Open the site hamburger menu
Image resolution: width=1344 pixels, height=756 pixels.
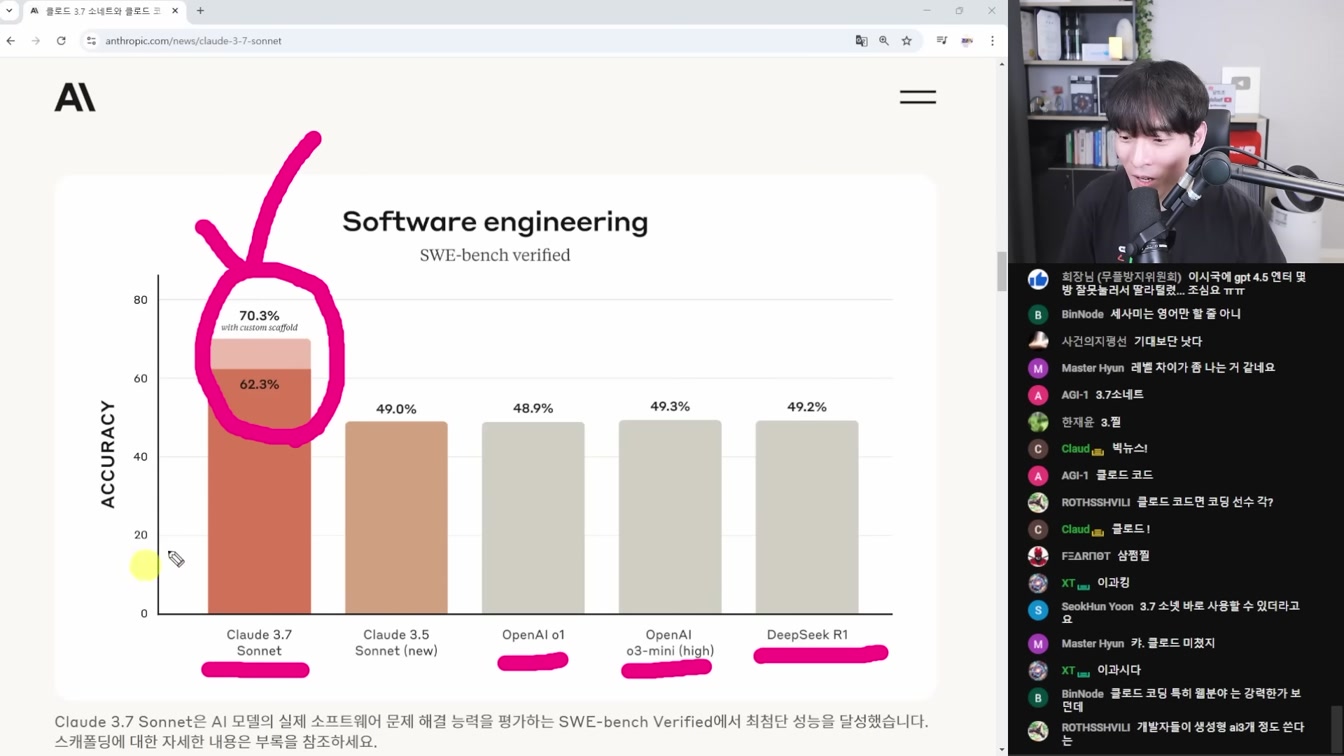(918, 97)
